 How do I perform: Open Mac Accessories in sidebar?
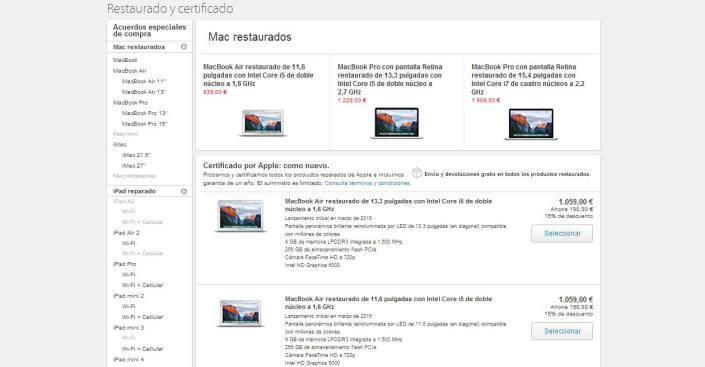tap(134, 176)
